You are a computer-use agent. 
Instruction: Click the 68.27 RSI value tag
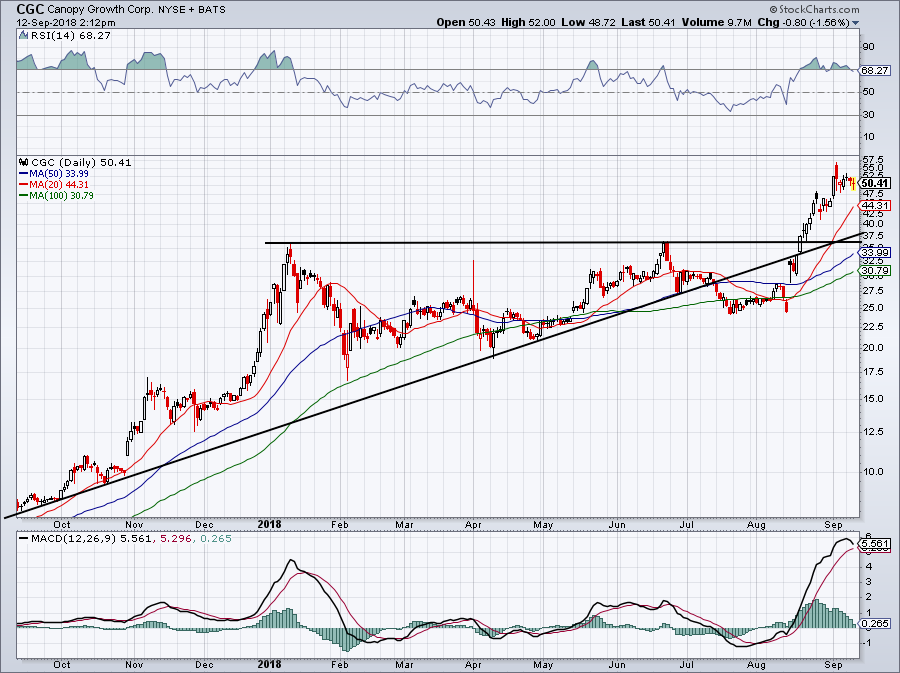click(875, 71)
